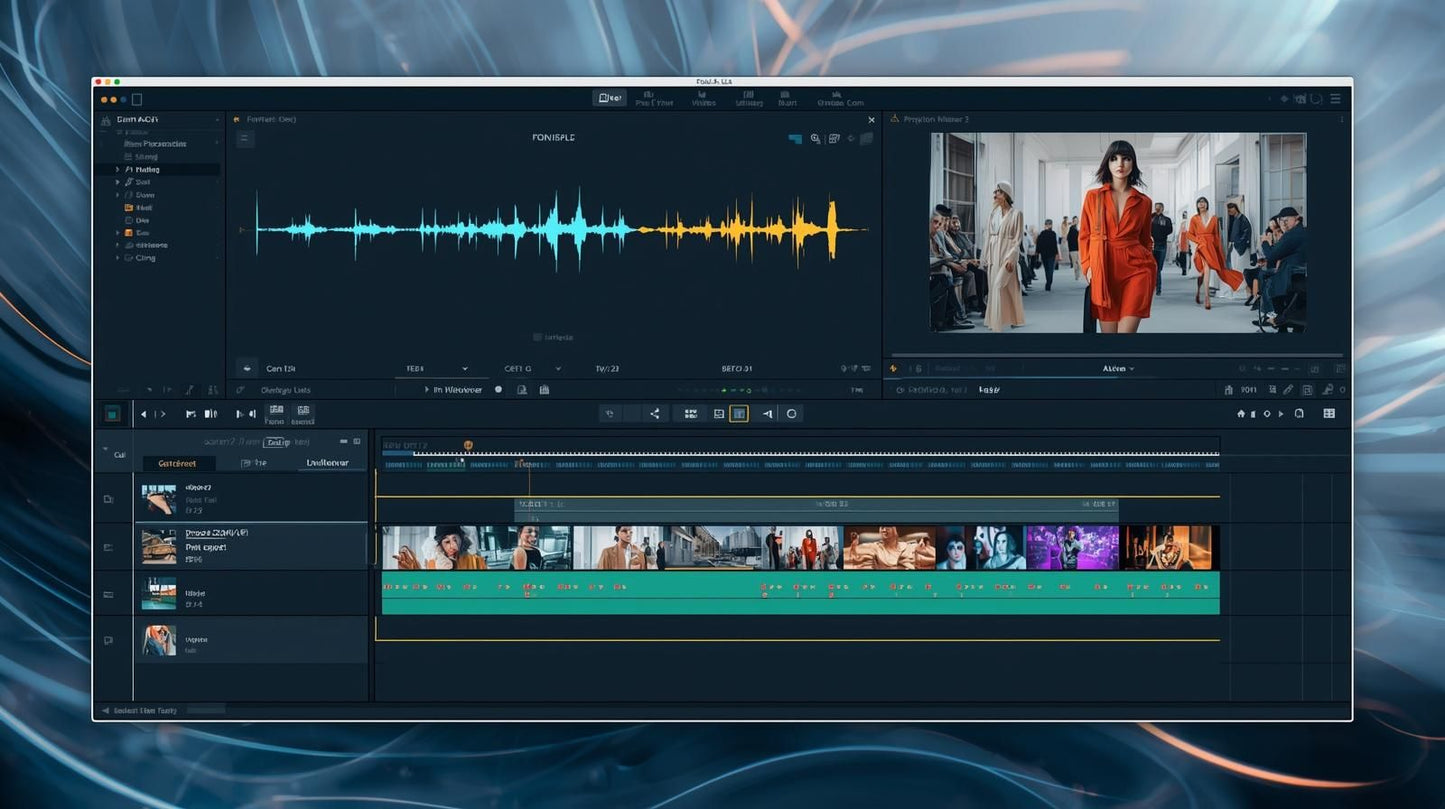The image size is (1445, 809).
Task: Switch to the highlighted first top workspace tab
Action: click(x=609, y=98)
